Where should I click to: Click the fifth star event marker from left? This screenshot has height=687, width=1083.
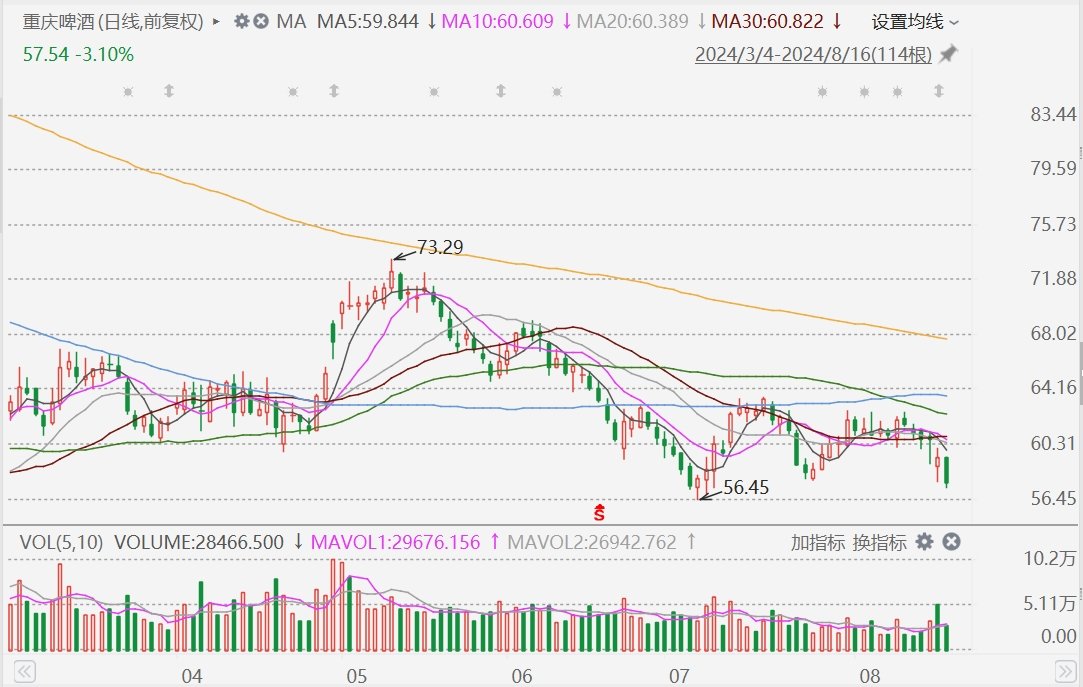click(822, 91)
